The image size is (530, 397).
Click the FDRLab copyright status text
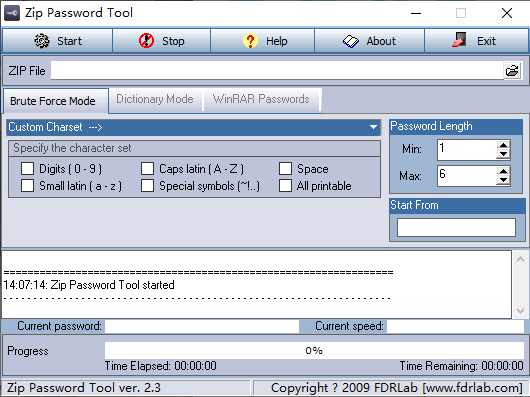[x=397, y=388]
